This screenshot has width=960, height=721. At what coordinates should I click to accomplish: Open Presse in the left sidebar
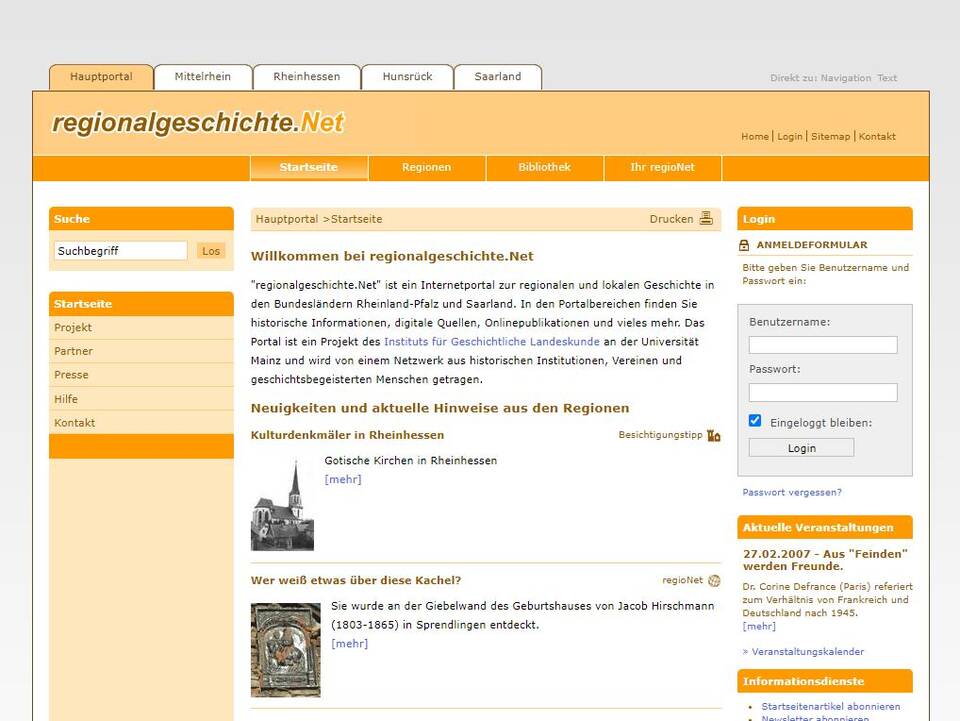[141, 375]
